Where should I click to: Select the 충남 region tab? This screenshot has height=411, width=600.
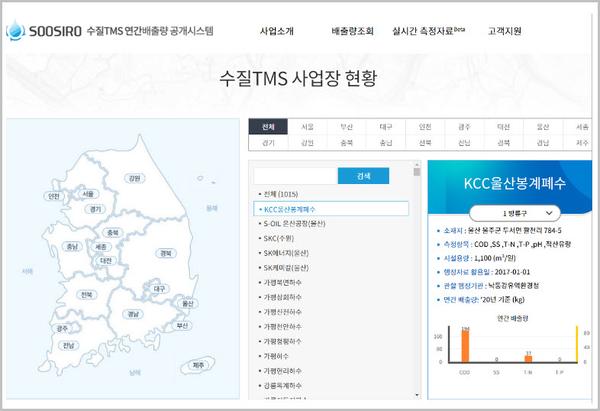point(386,143)
